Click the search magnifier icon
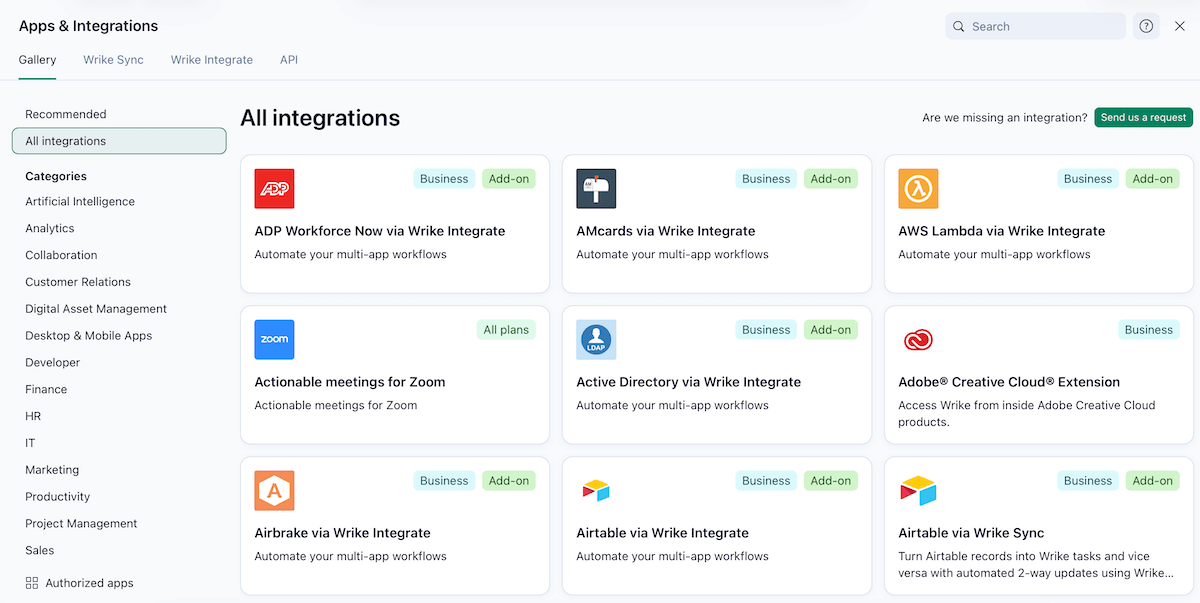The image size is (1200, 603). (x=958, y=26)
